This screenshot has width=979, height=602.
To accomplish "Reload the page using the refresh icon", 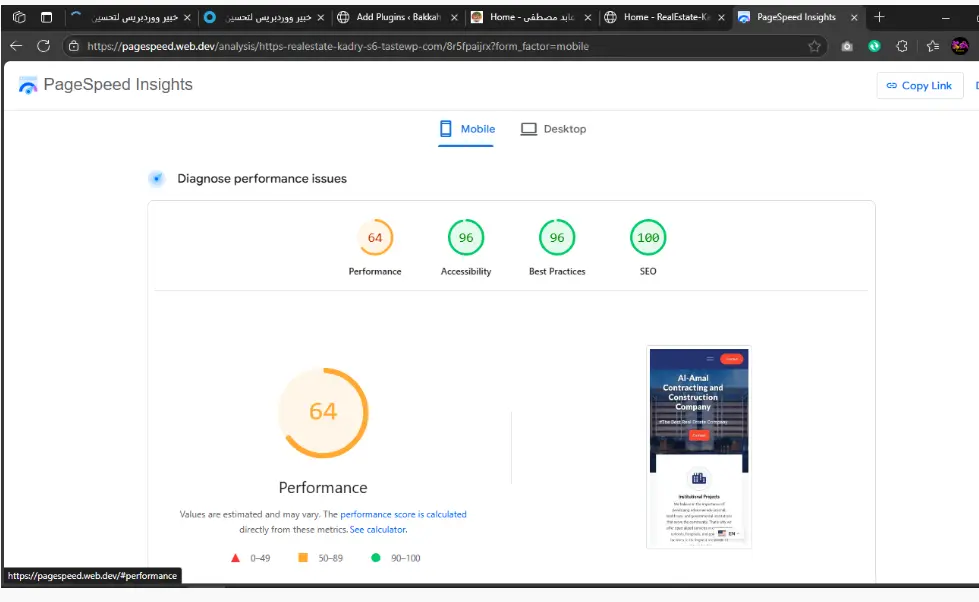I will coord(42,45).
